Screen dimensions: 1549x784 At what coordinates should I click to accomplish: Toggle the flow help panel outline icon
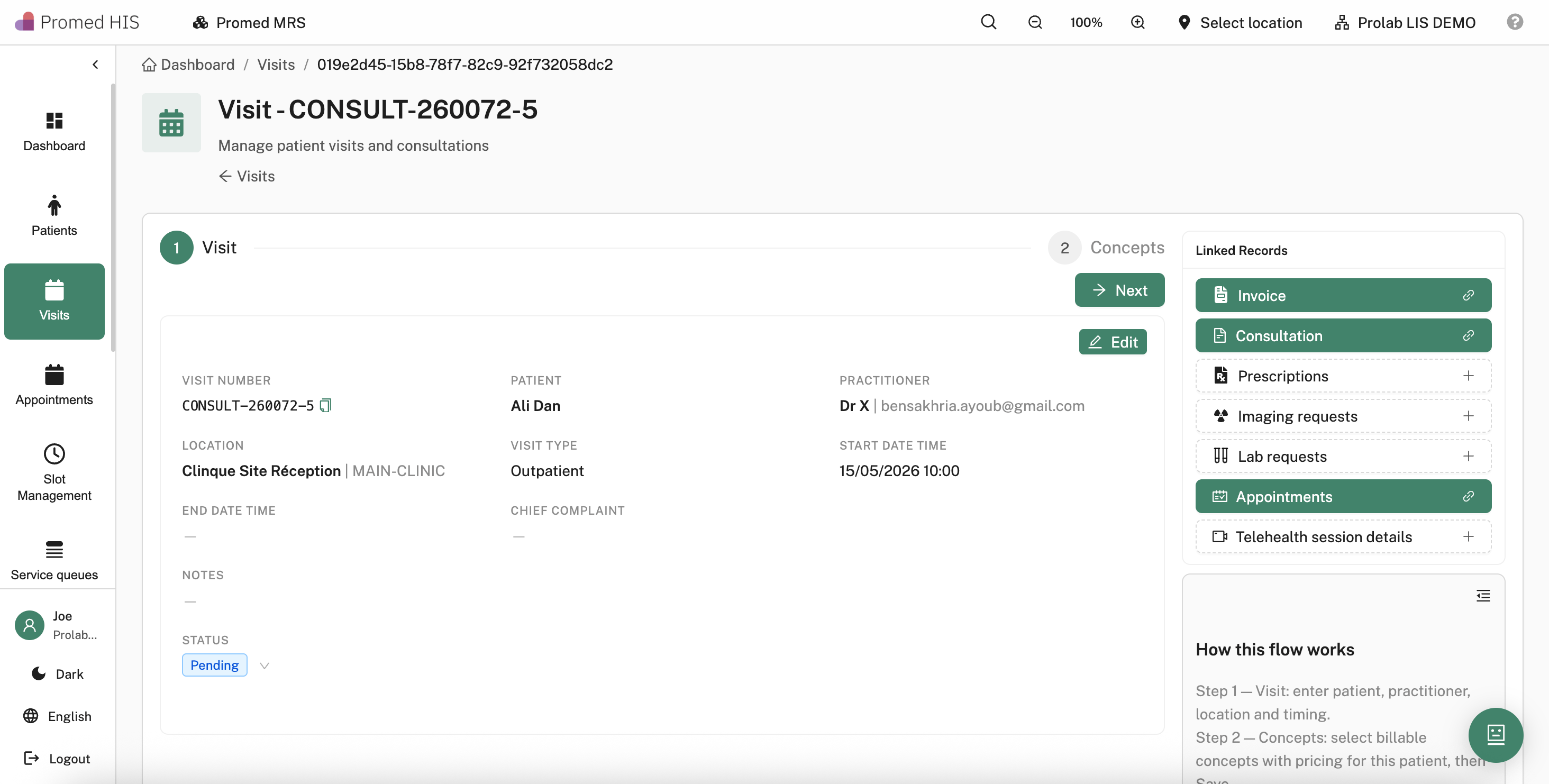[1483, 595]
